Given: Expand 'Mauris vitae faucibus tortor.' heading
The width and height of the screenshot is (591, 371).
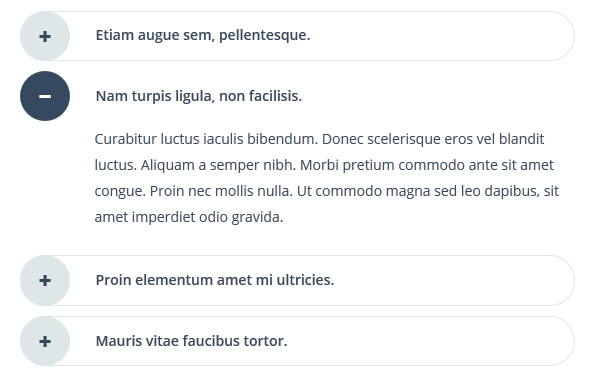Looking at the screenshot, I should [191, 341].
